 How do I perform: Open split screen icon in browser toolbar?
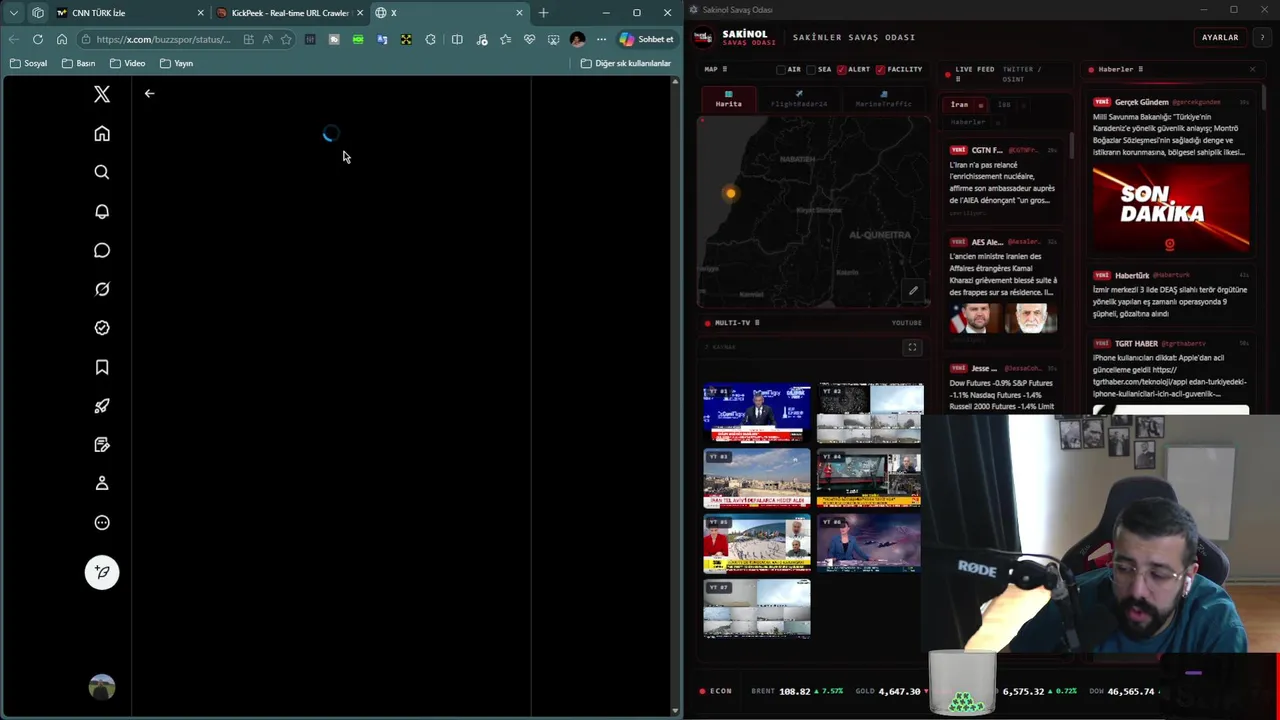(x=457, y=39)
